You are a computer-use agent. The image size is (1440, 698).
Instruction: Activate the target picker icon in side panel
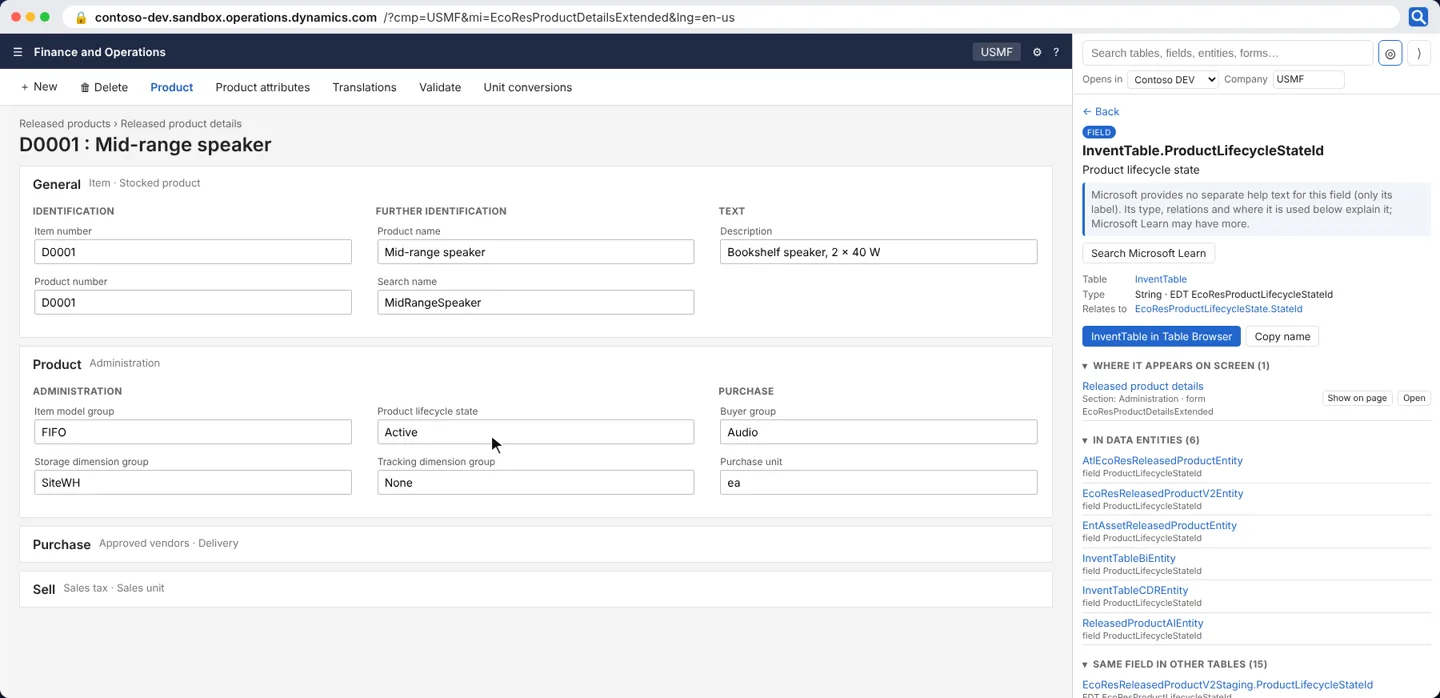pyautogui.click(x=1390, y=53)
